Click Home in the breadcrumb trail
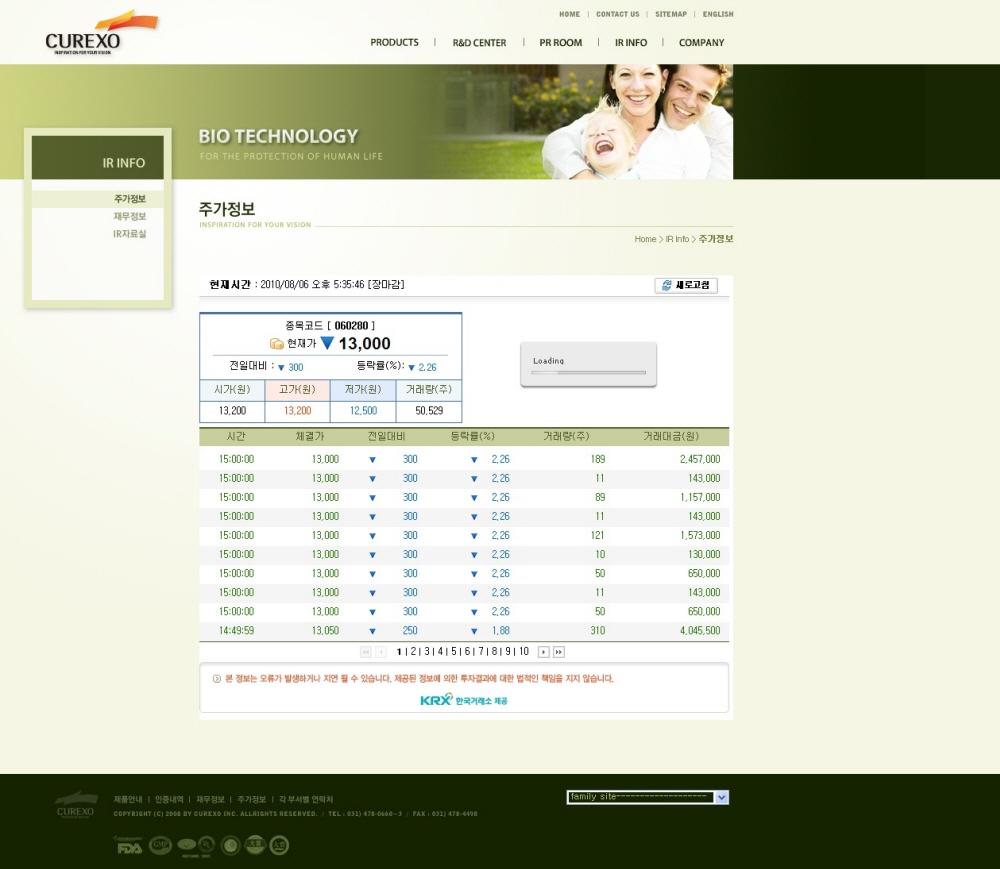The width and height of the screenshot is (1000, 869). (x=645, y=239)
